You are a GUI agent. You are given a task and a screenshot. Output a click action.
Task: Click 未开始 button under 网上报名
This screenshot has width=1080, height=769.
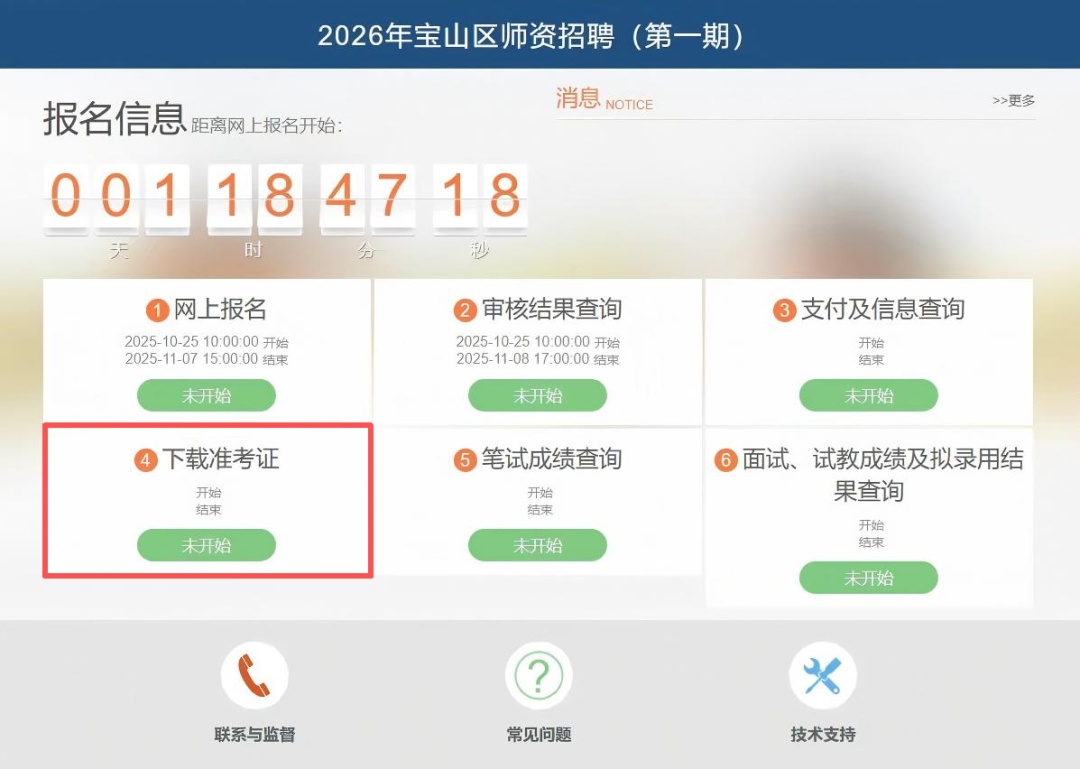207,396
